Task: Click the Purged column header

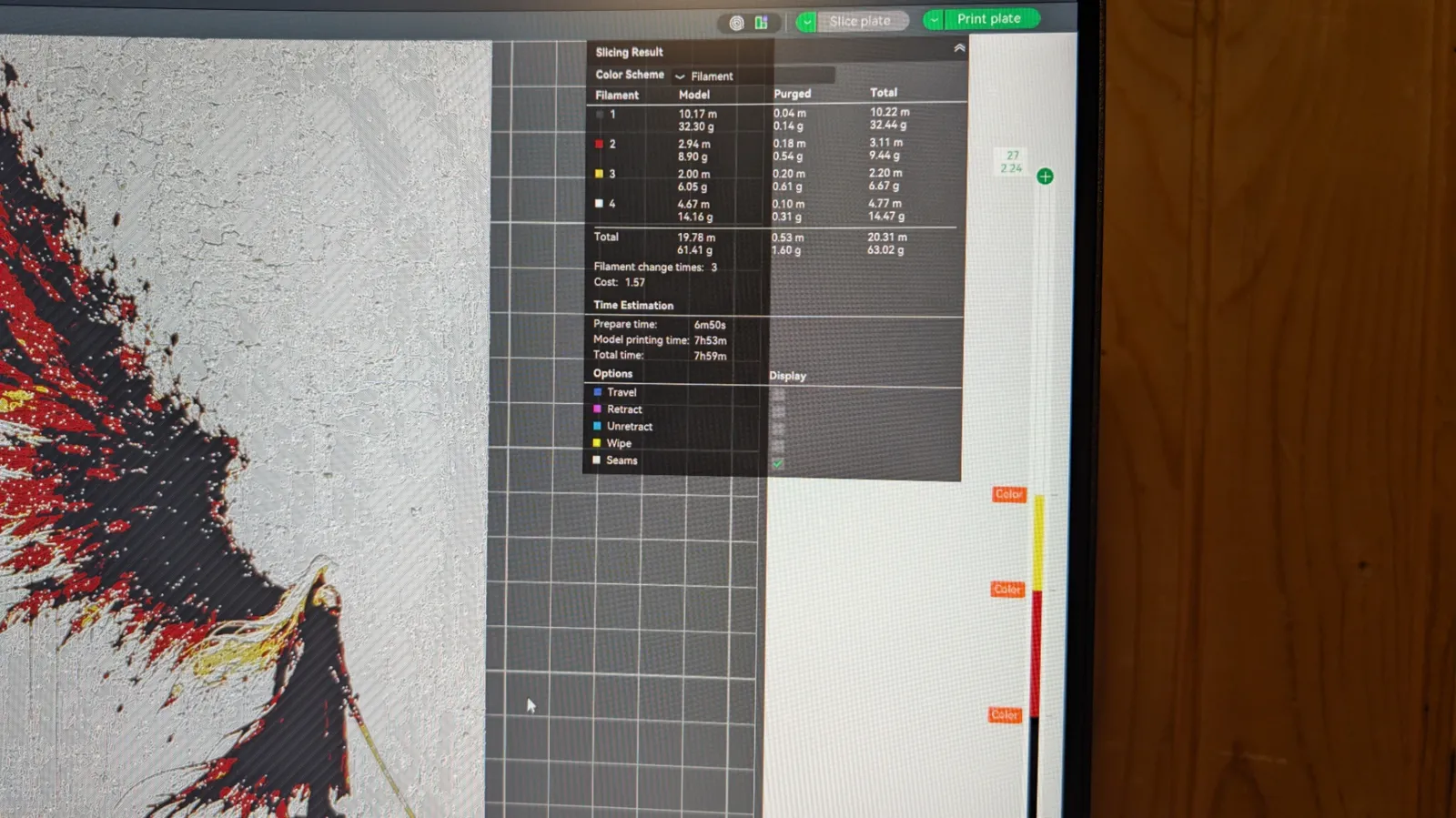Action: [792, 94]
